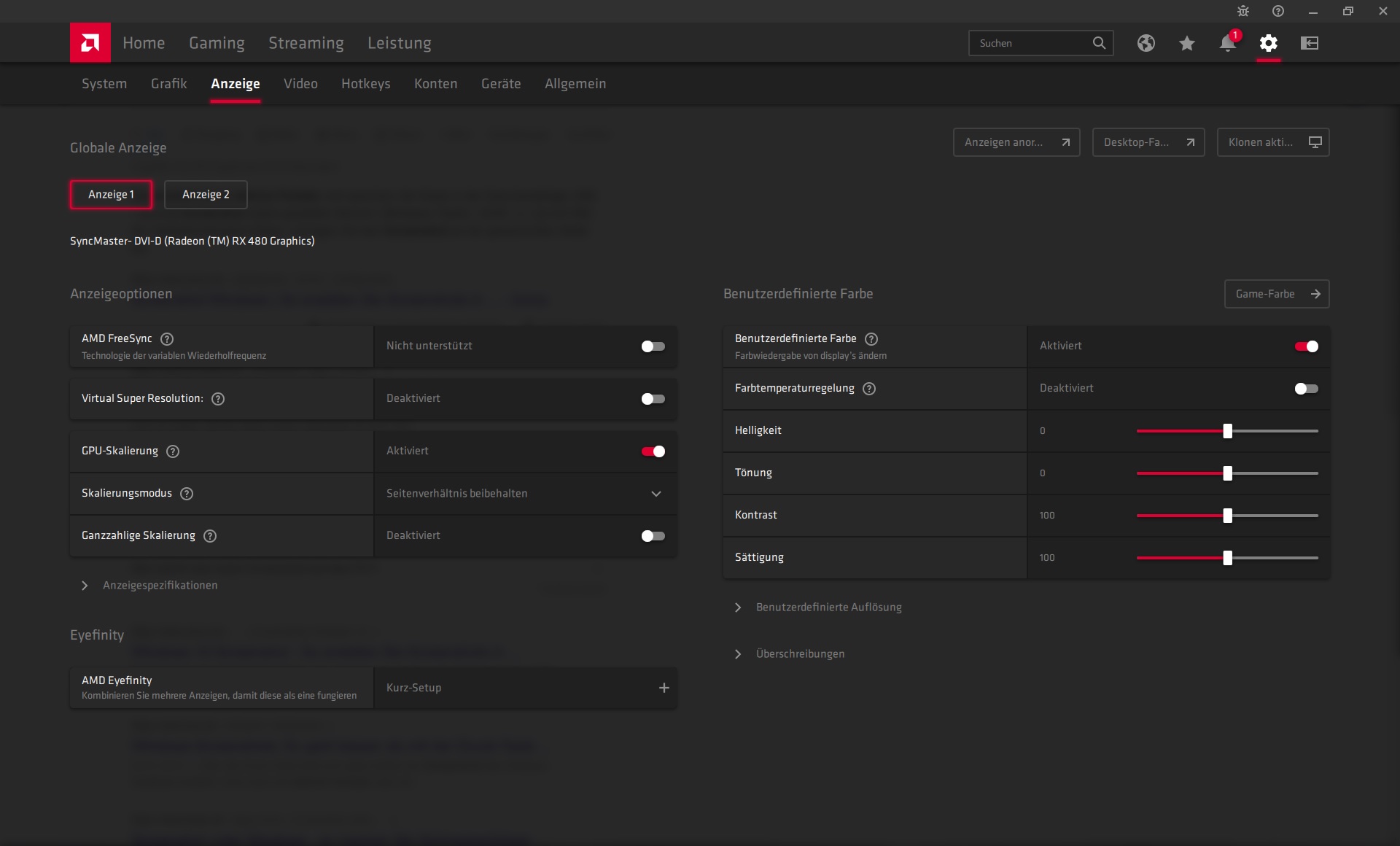
Task: Click the Eyefinity section heading
Action: (x=97, y=635)
